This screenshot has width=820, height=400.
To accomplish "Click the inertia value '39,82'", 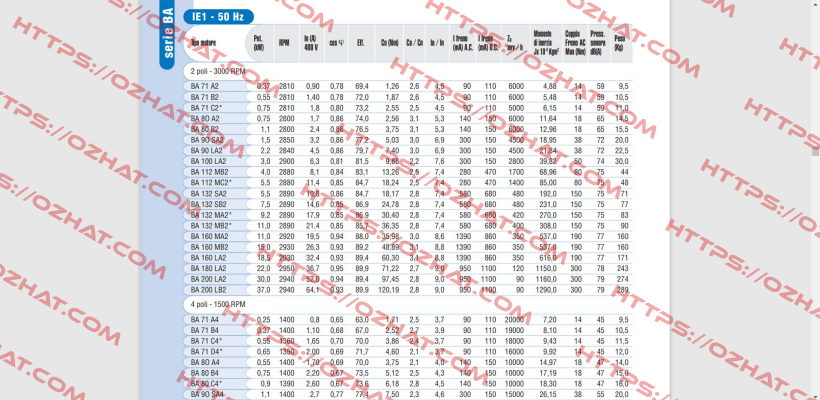I will tap(548, 162).
